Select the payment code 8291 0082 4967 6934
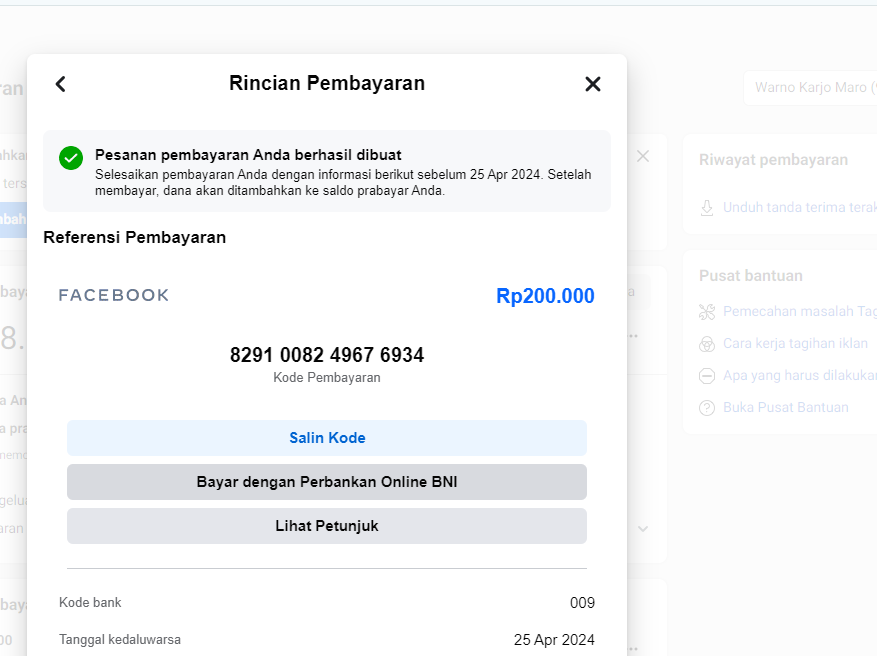The image size is (877, 656). click(327, 355)
